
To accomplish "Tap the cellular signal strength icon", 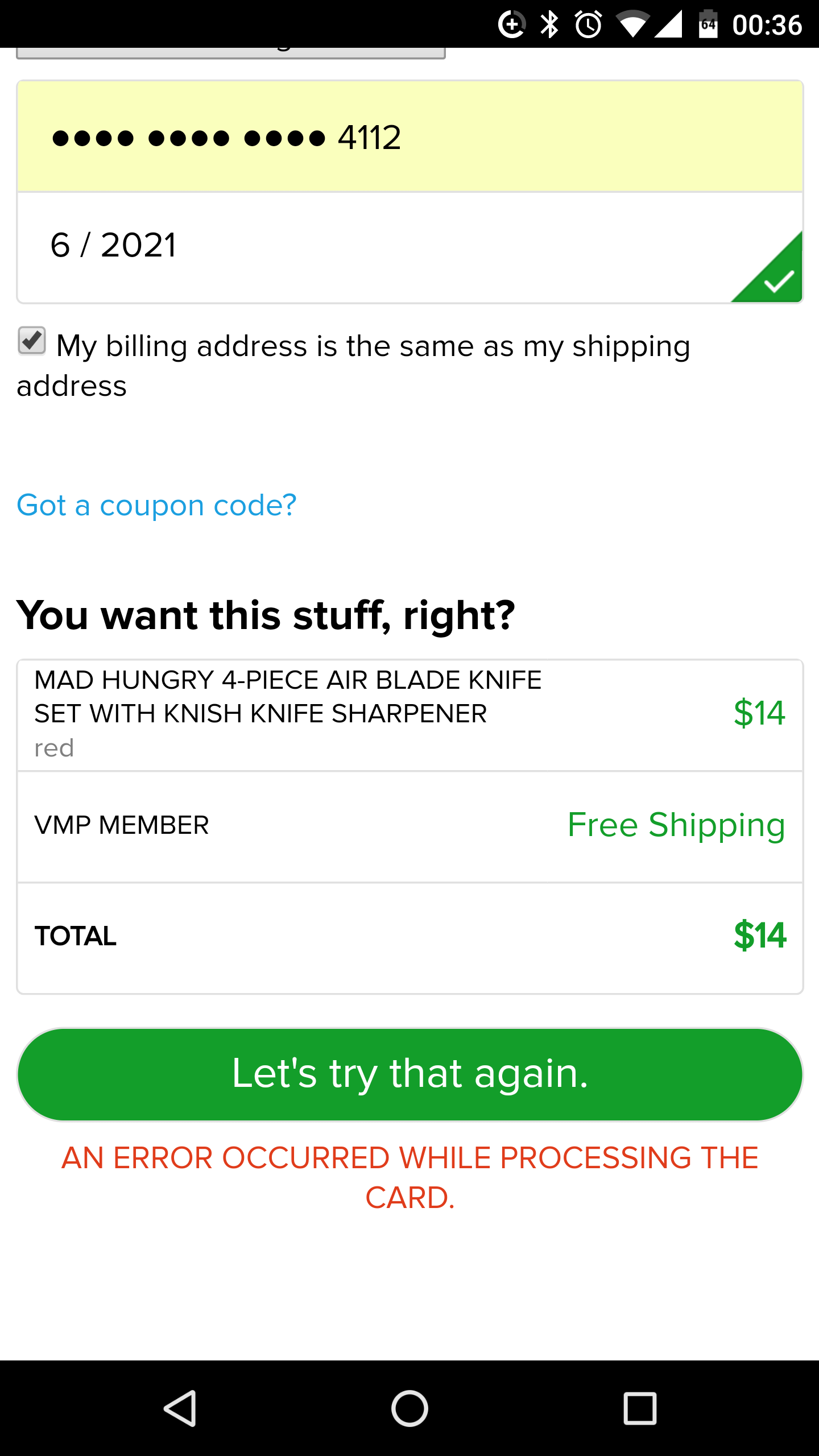I will click(669, 24).
